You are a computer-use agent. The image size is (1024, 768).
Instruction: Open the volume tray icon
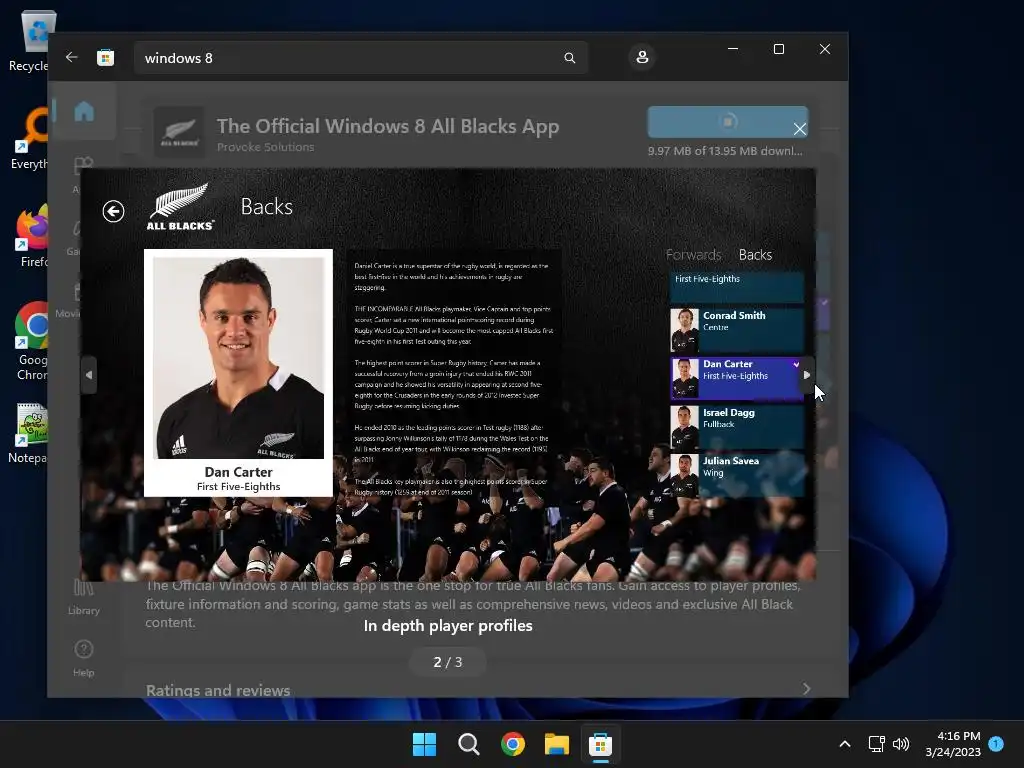901,744
